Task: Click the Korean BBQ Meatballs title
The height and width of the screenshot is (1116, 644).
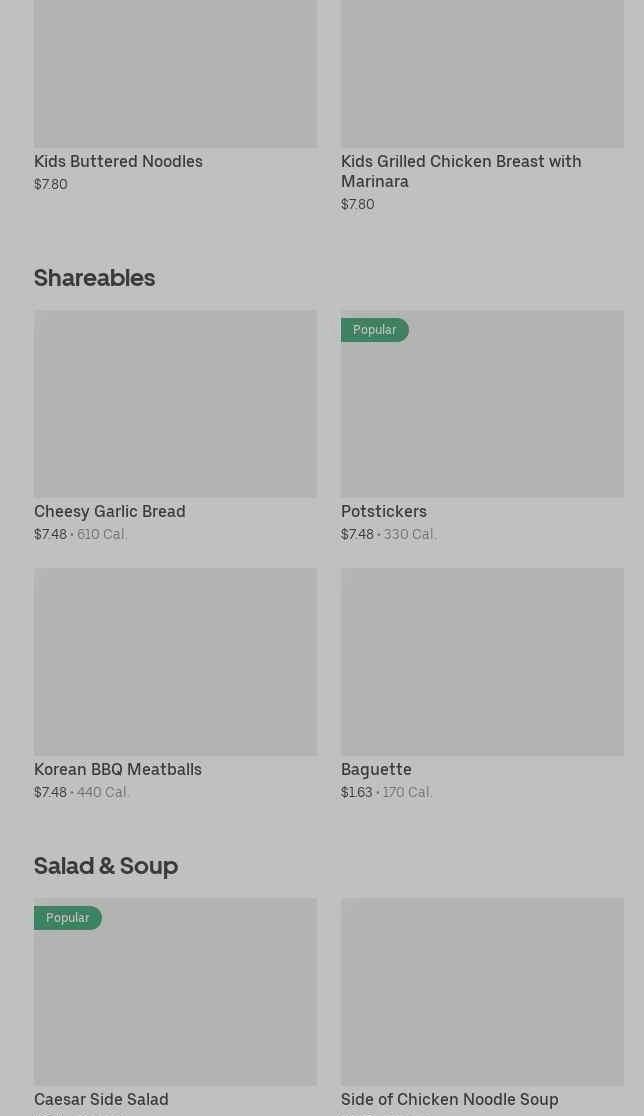Action: pyautogui.click(x=118, y=769)
